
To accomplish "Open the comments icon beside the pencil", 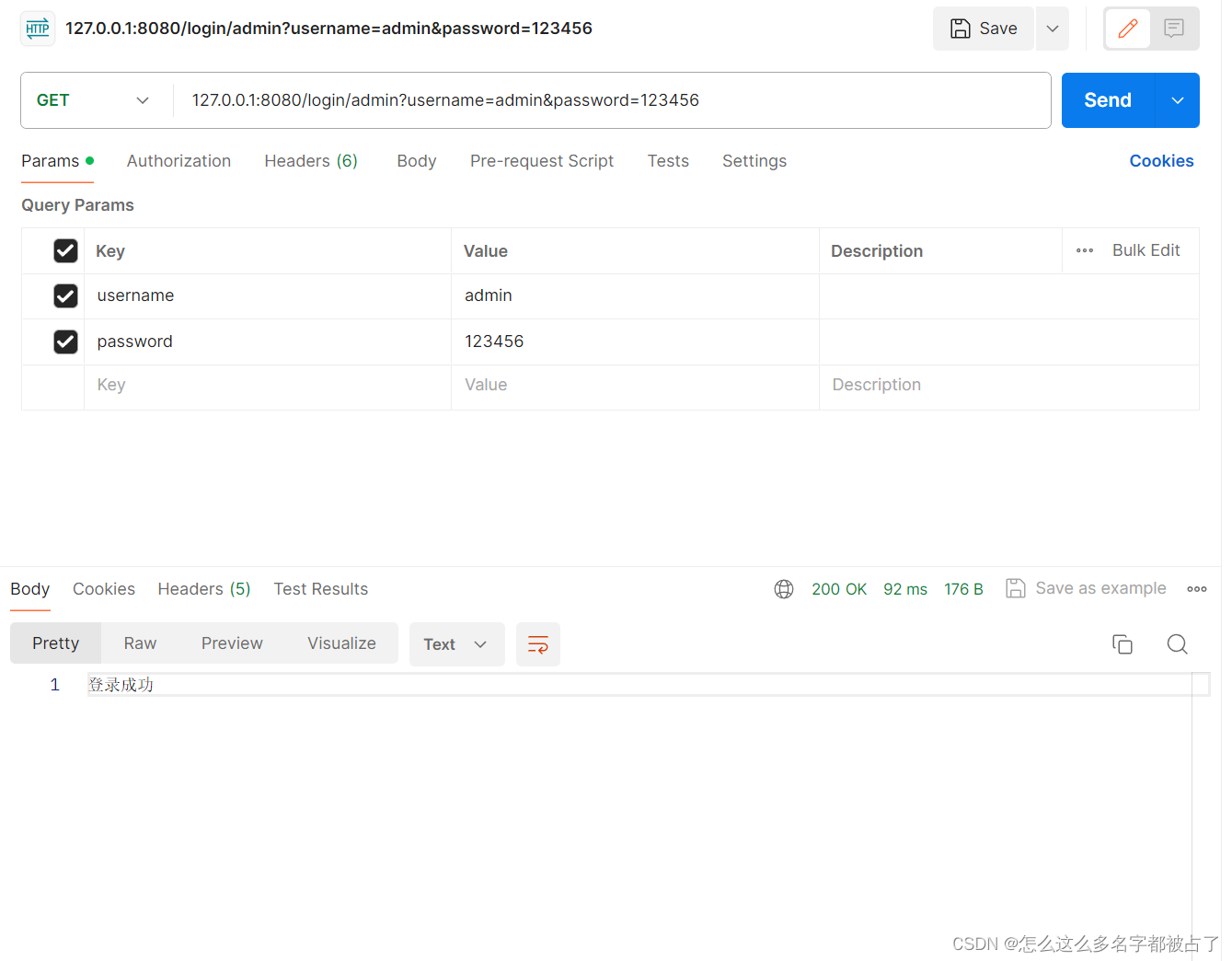I will pyautogui.click(x=1174, y=29).
